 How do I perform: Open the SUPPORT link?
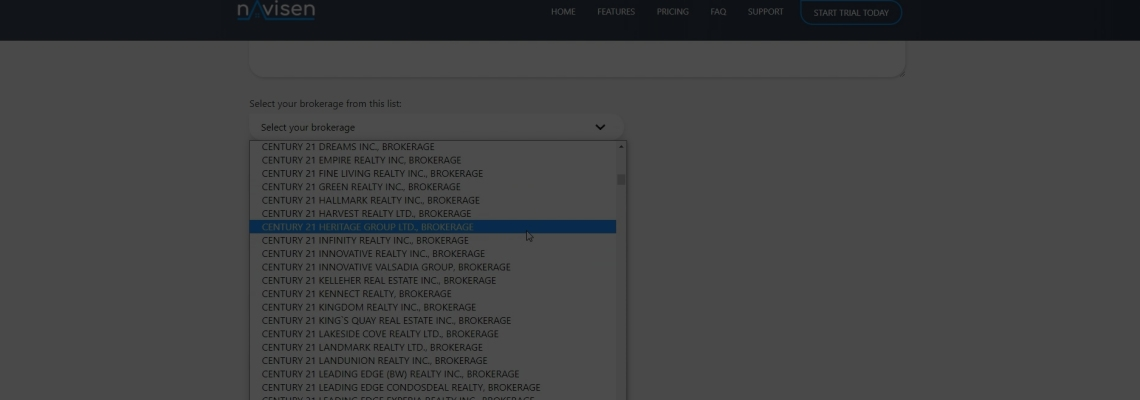point(765,12)
